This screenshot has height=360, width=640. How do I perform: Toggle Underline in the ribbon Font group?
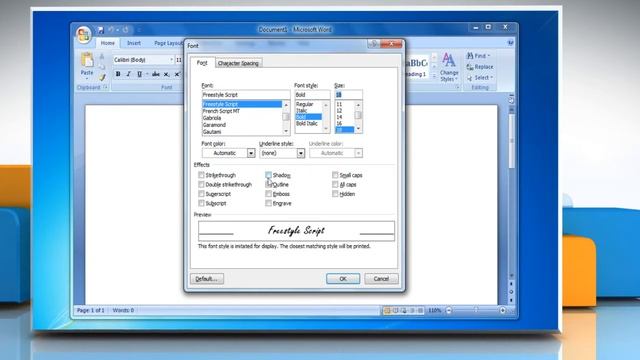point(139,74)
